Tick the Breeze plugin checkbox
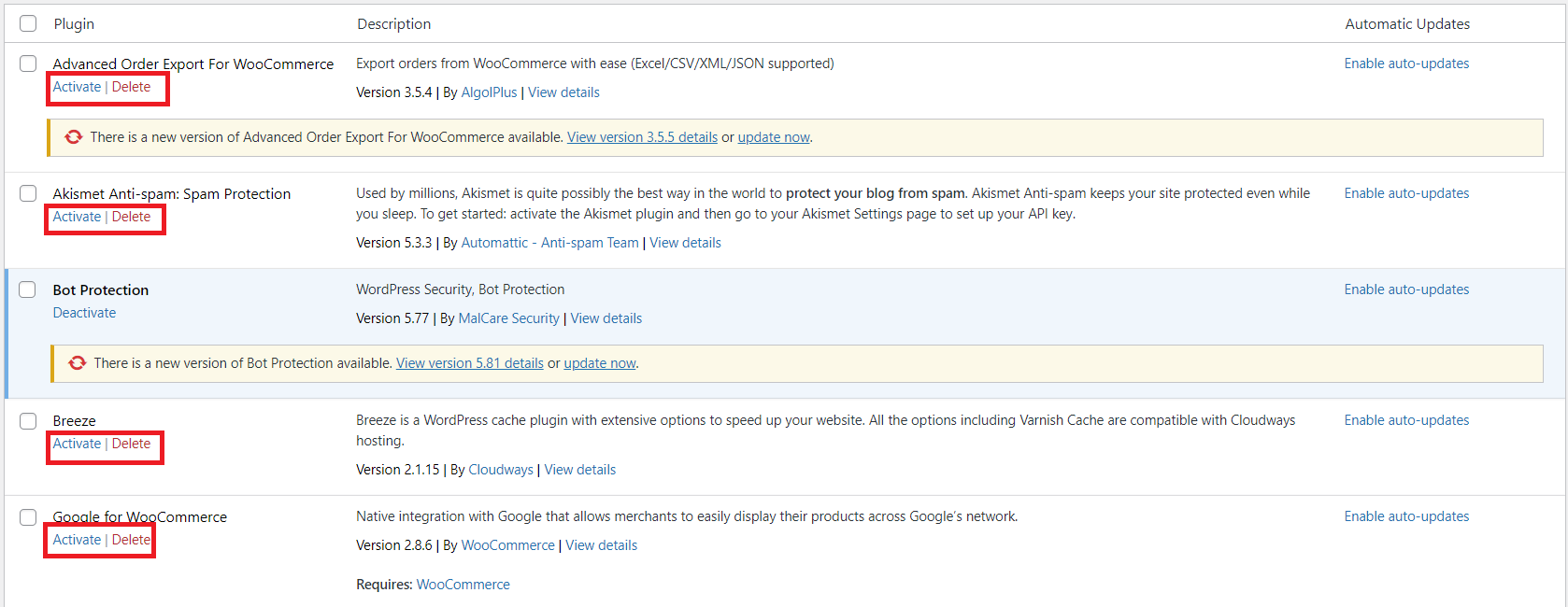Screen dimensions: 1568x607 click(28, 421)
